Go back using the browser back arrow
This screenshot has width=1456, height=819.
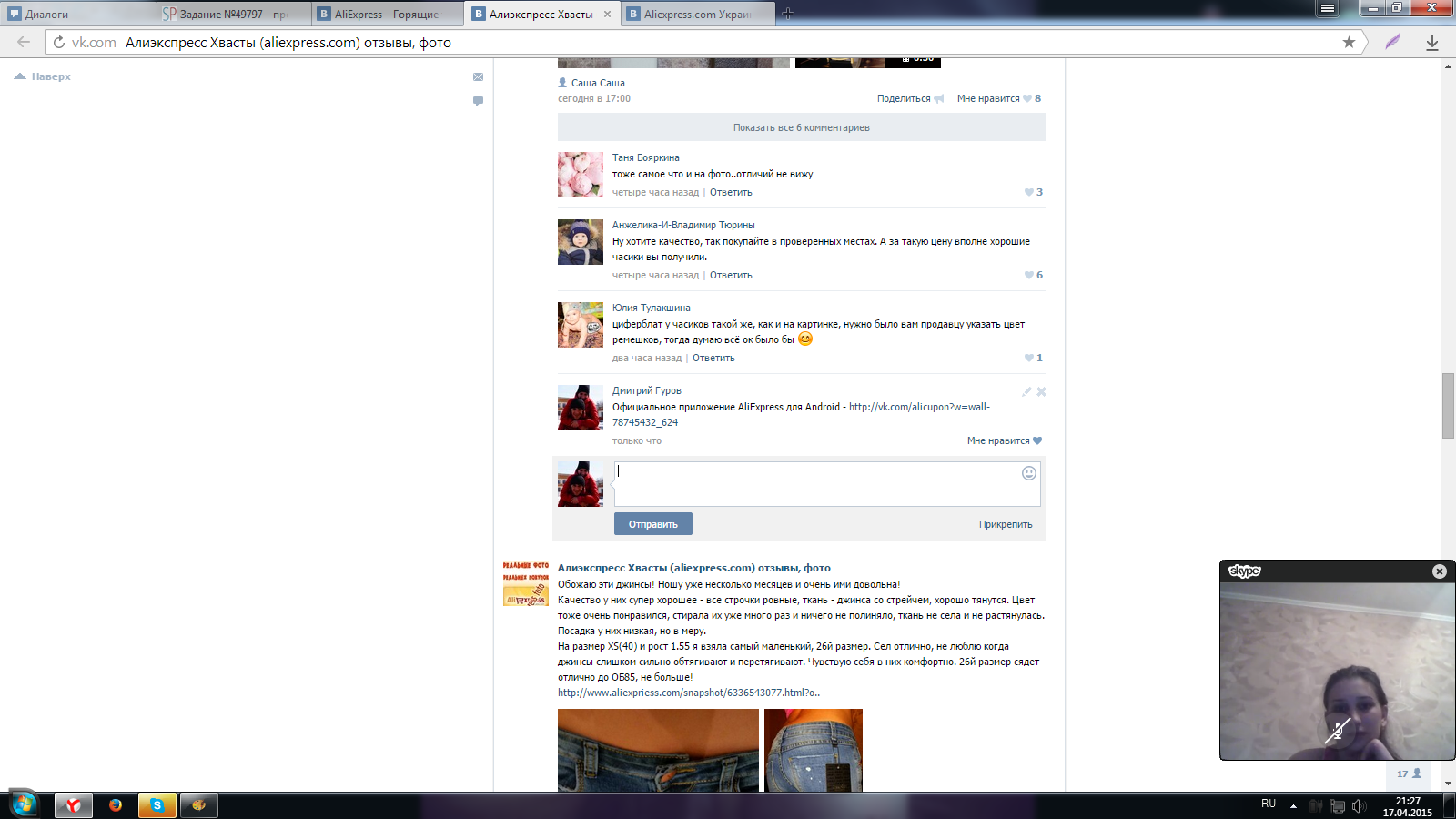tap(24, 42)
